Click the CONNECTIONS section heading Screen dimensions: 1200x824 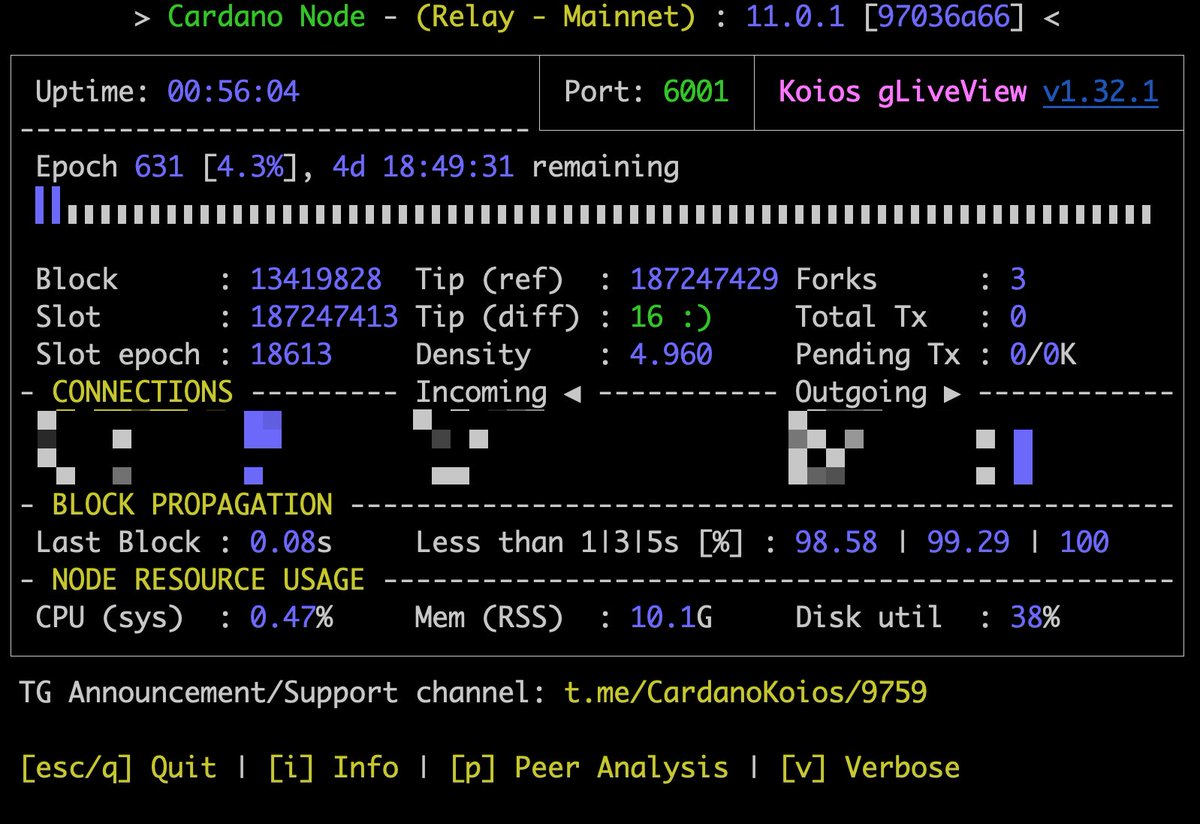142,392
